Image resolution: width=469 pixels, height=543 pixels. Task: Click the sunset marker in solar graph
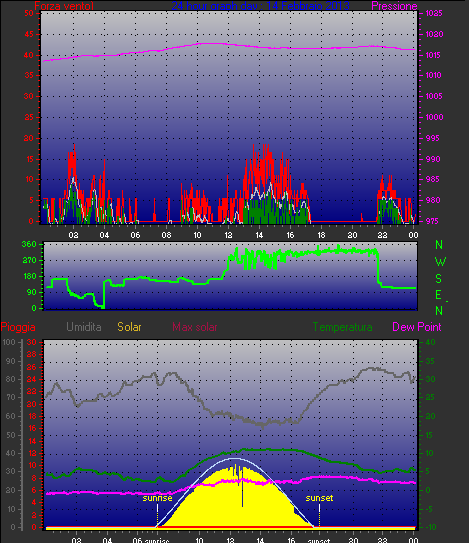tap(319, 498)
